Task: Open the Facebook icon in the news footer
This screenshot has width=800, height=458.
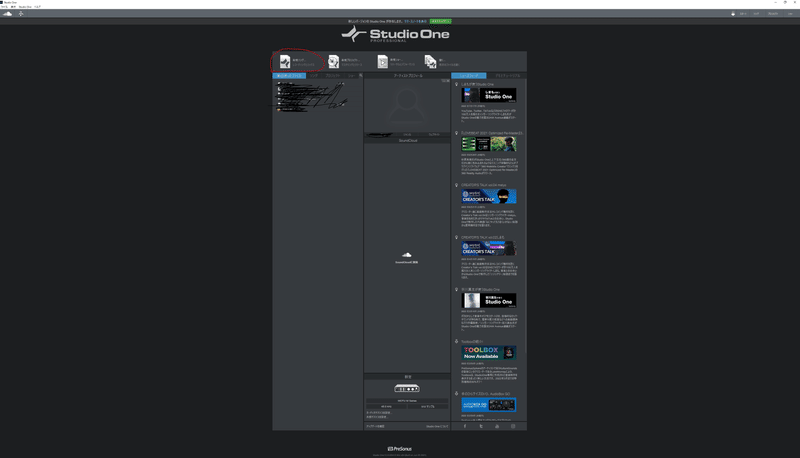Action: 465,426
